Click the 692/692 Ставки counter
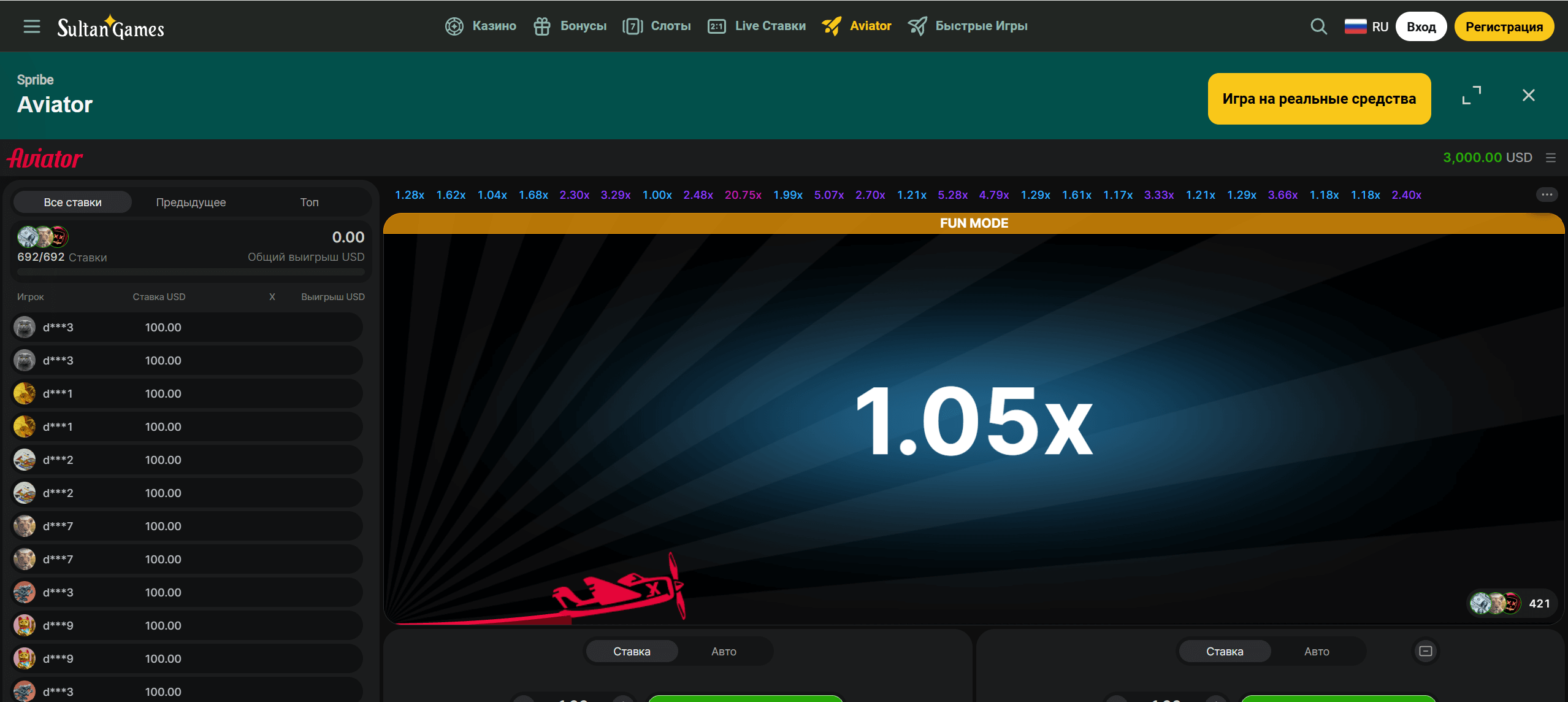 pos(62,257)
